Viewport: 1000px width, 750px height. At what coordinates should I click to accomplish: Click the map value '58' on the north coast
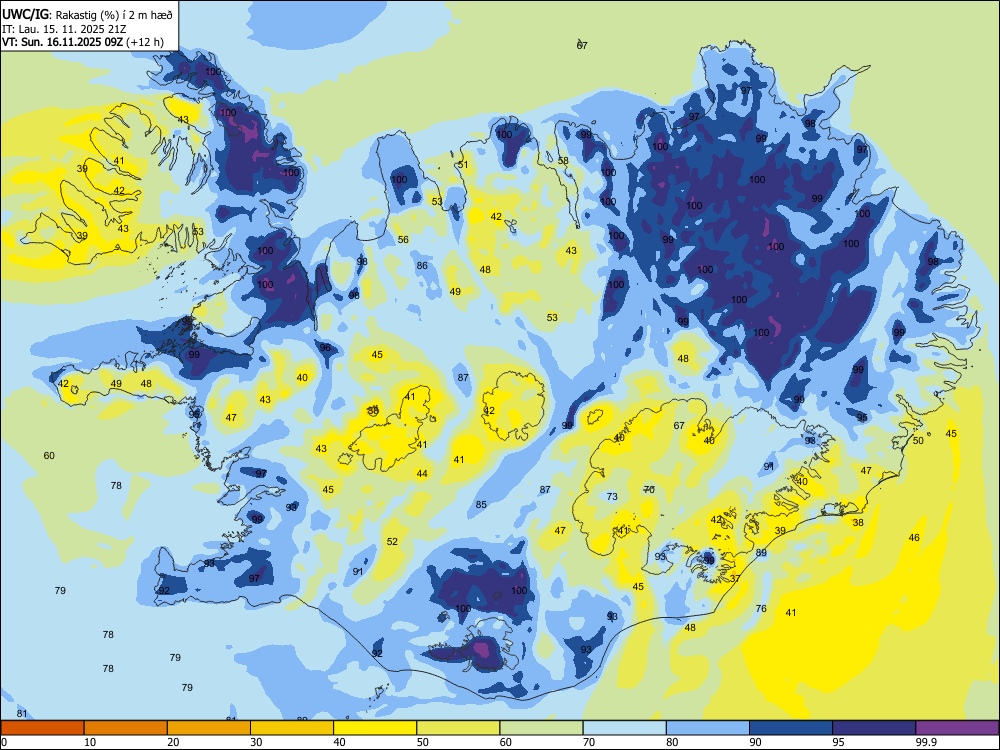(x=563, y=161)
